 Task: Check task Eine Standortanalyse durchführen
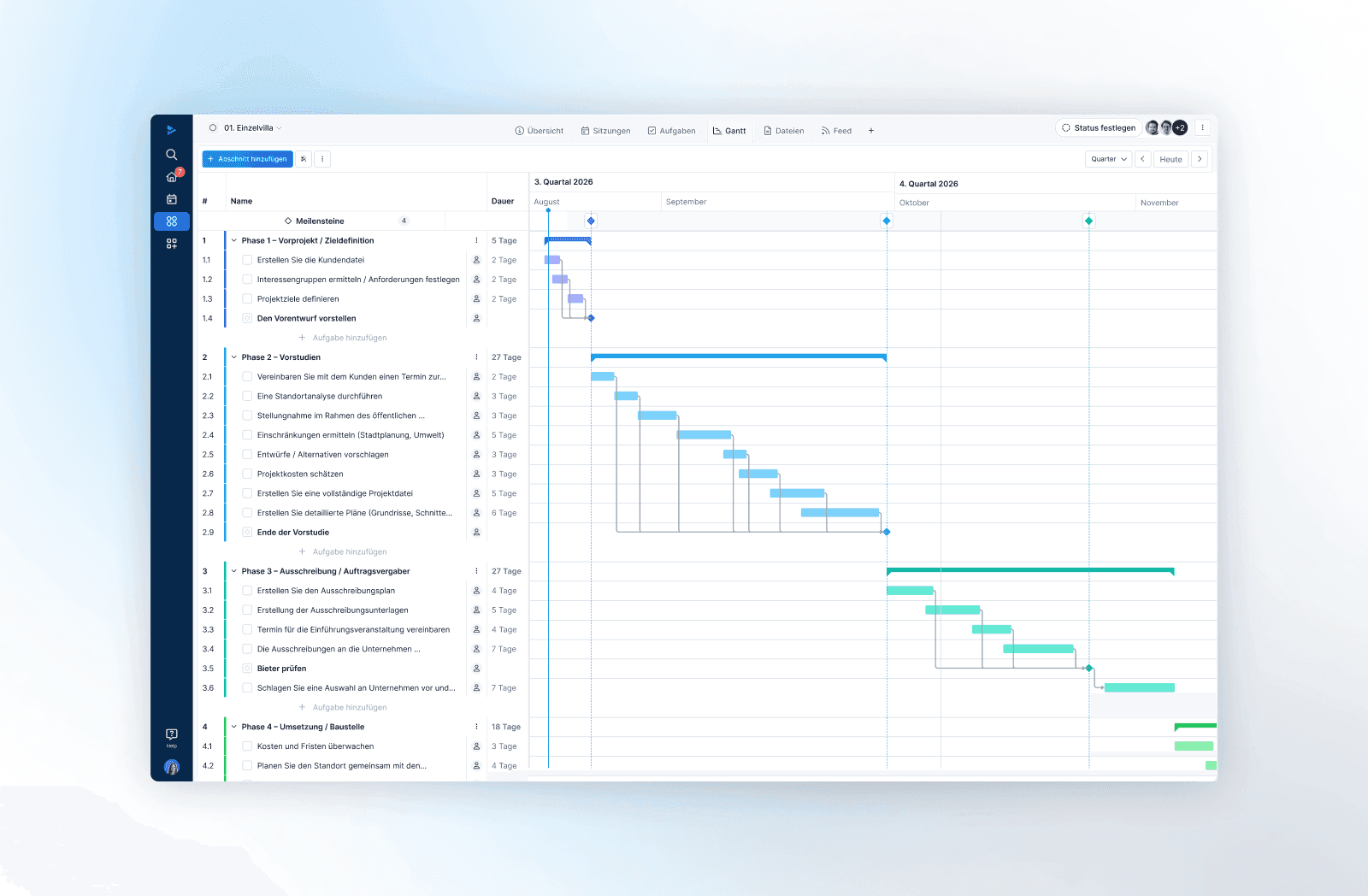click(247, 396)
